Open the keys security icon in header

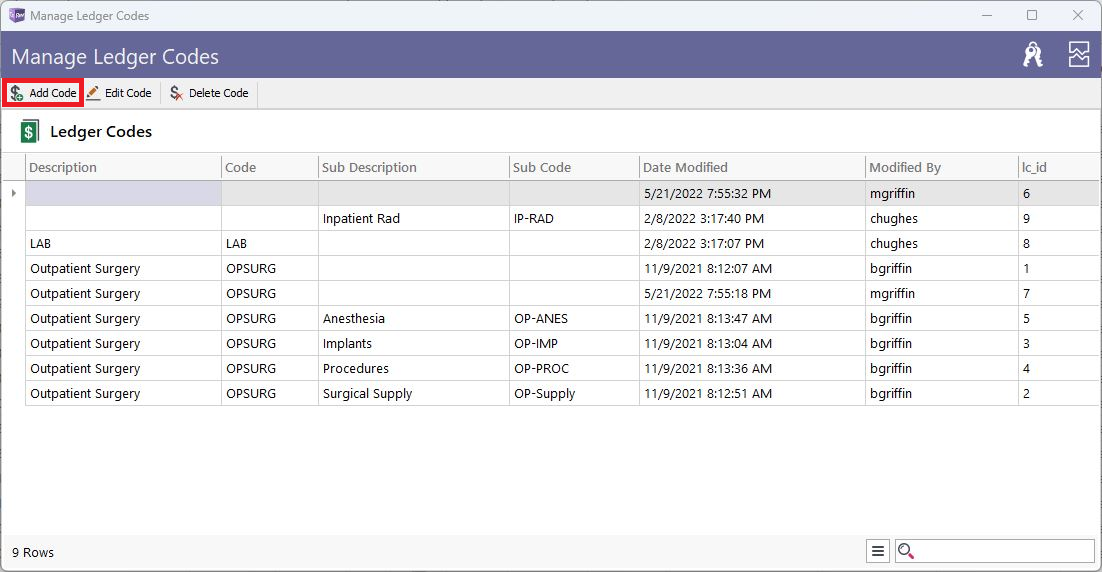tap(1032, 55)
